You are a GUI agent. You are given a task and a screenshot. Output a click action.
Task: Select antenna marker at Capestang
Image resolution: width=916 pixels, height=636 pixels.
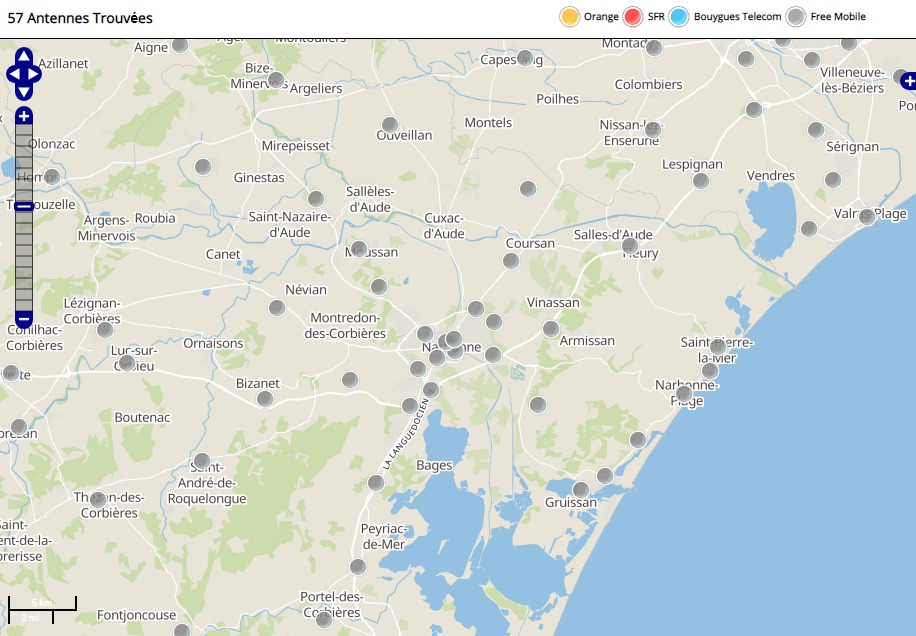525,57
